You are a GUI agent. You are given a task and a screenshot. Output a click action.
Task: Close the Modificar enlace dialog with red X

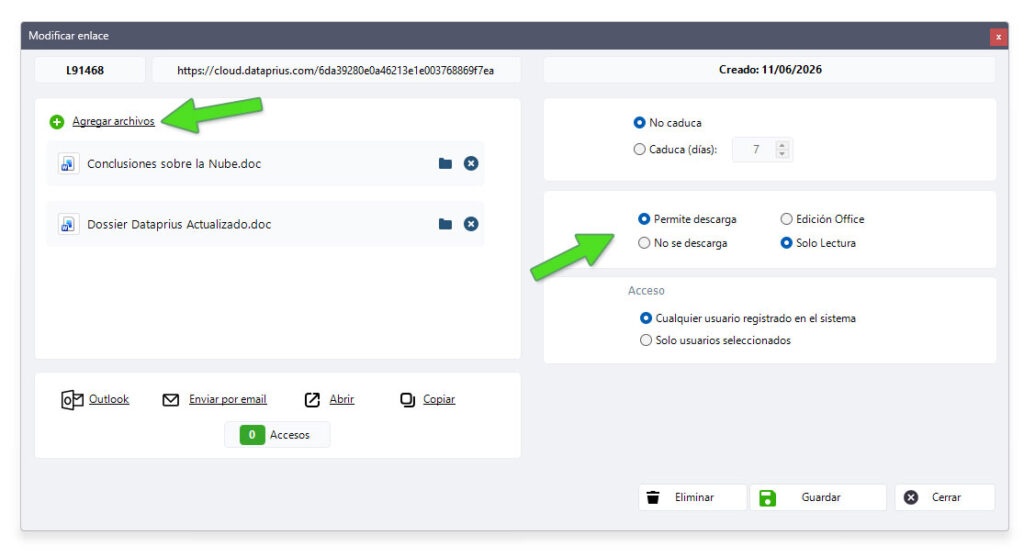point(998,37)
